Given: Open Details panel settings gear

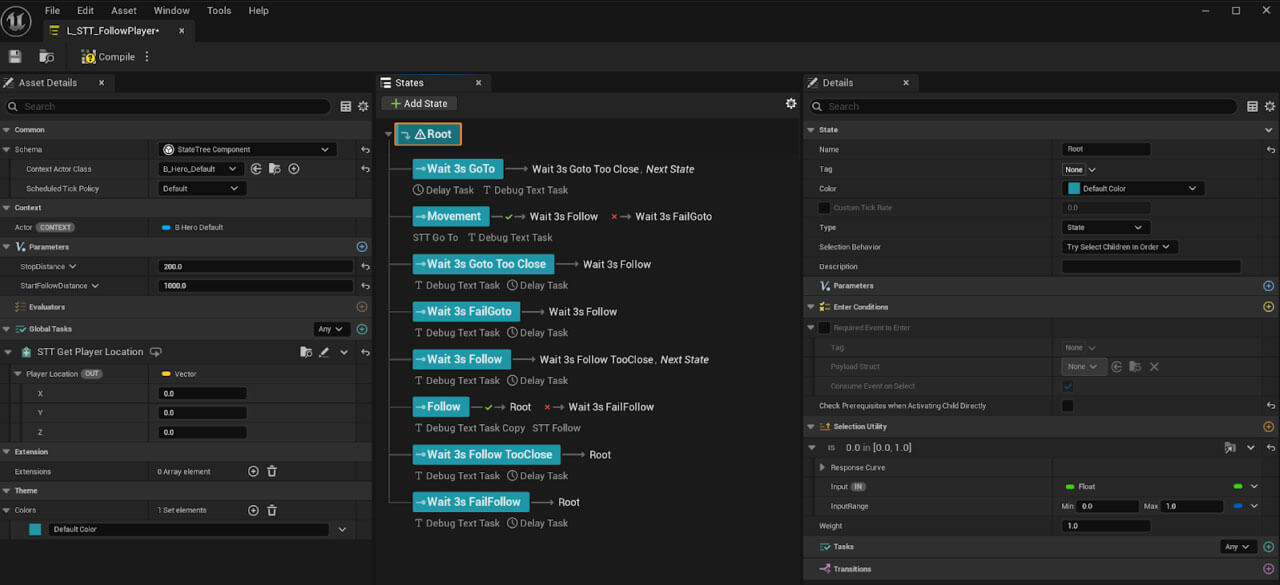Looking at the screenshot, I should click(1270, 106).
